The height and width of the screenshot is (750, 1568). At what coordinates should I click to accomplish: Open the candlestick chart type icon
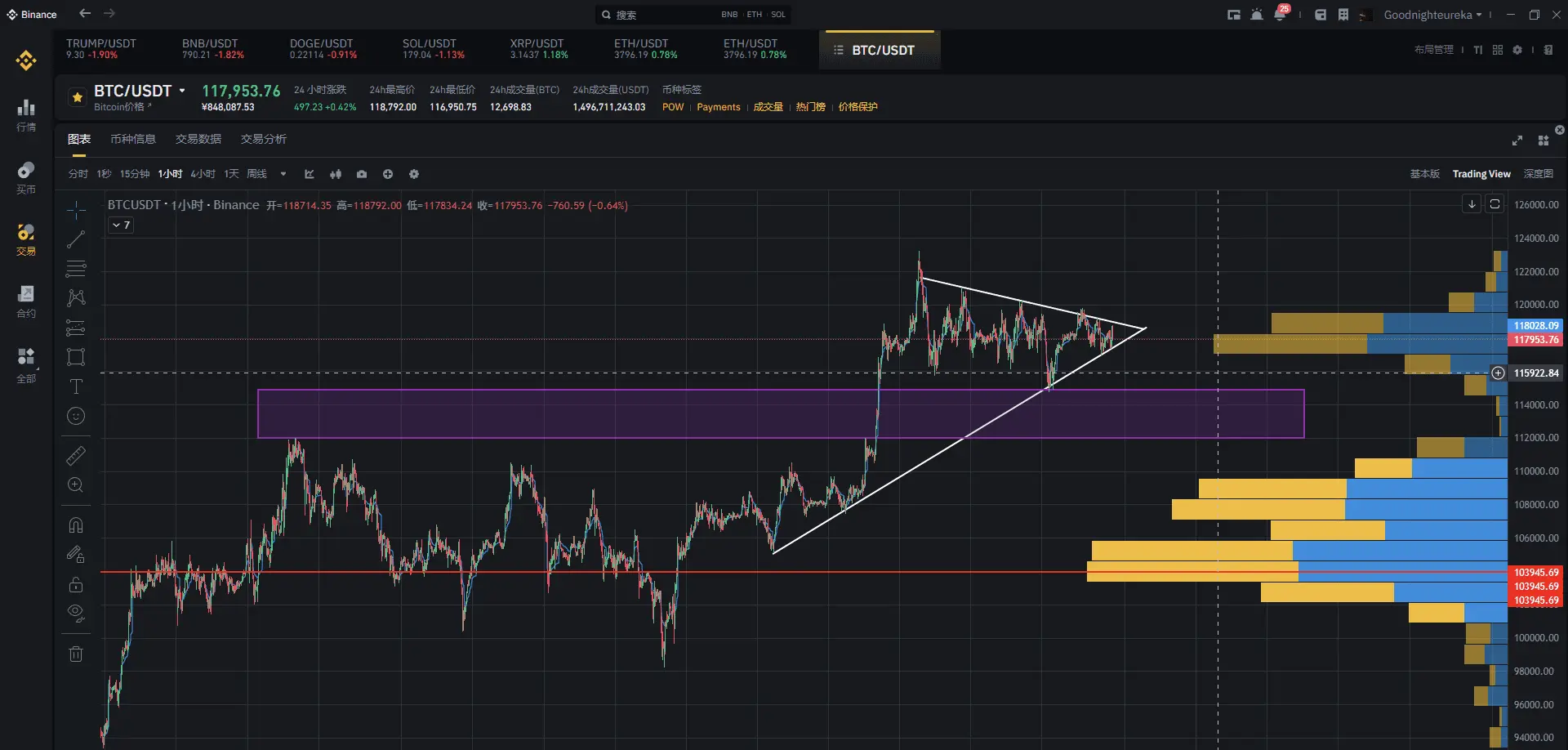(336, 174)
